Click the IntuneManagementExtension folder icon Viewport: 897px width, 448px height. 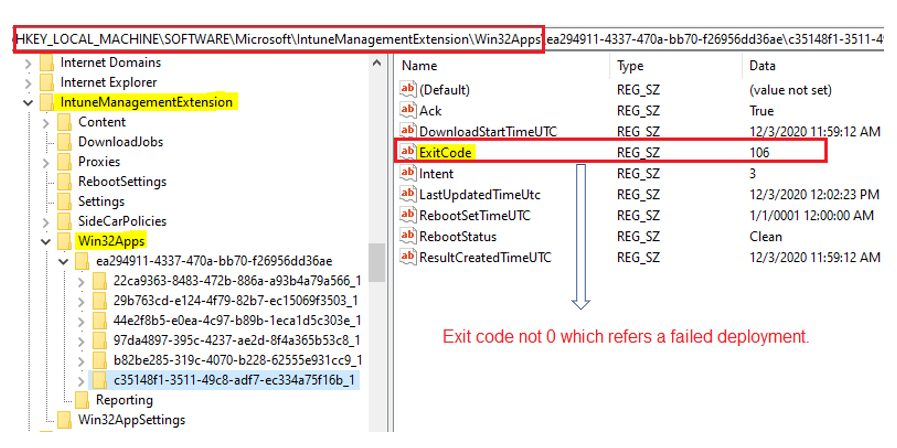point(47,102)
